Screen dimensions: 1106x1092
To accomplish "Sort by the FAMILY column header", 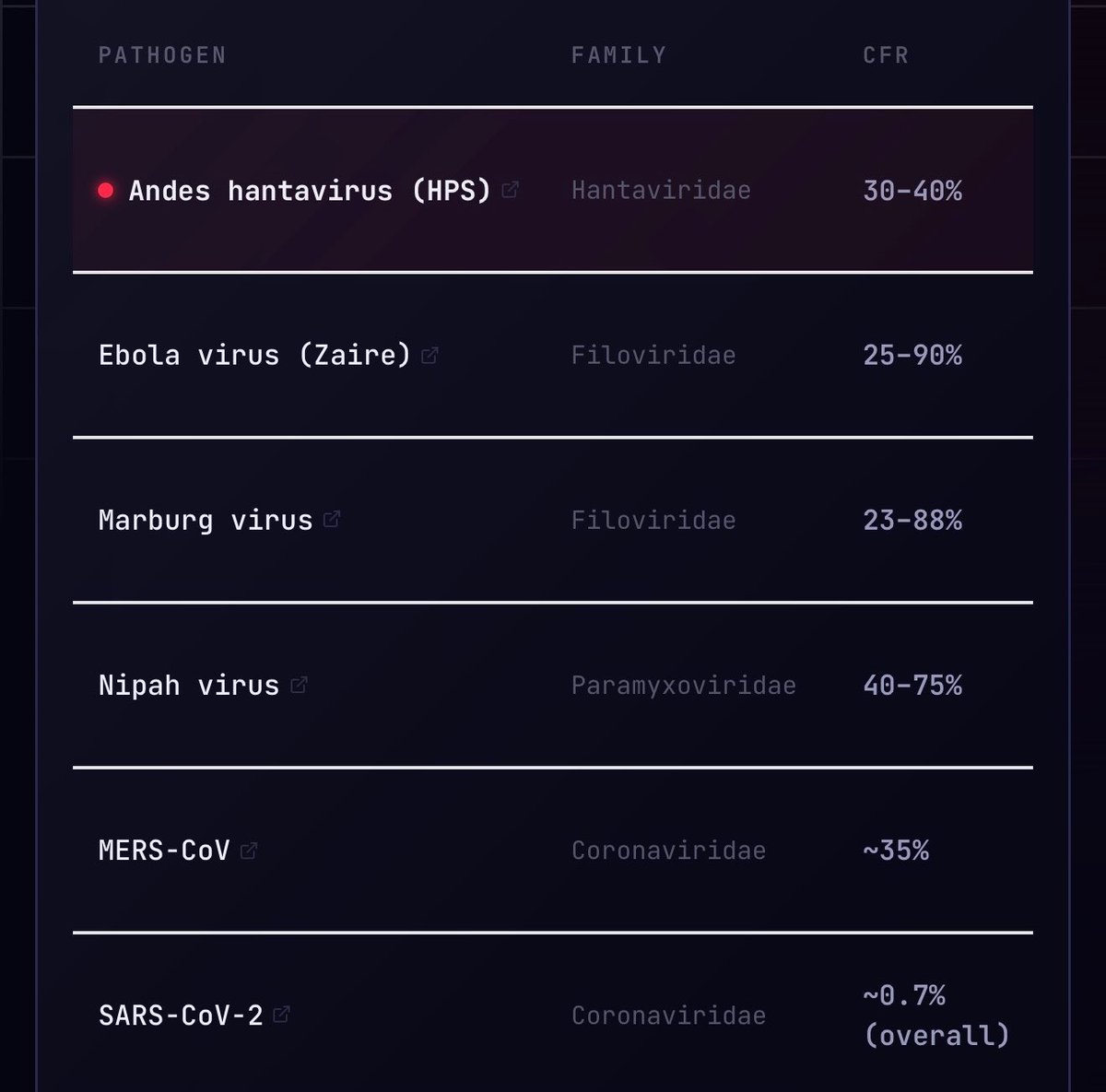I will pos(618,55).
